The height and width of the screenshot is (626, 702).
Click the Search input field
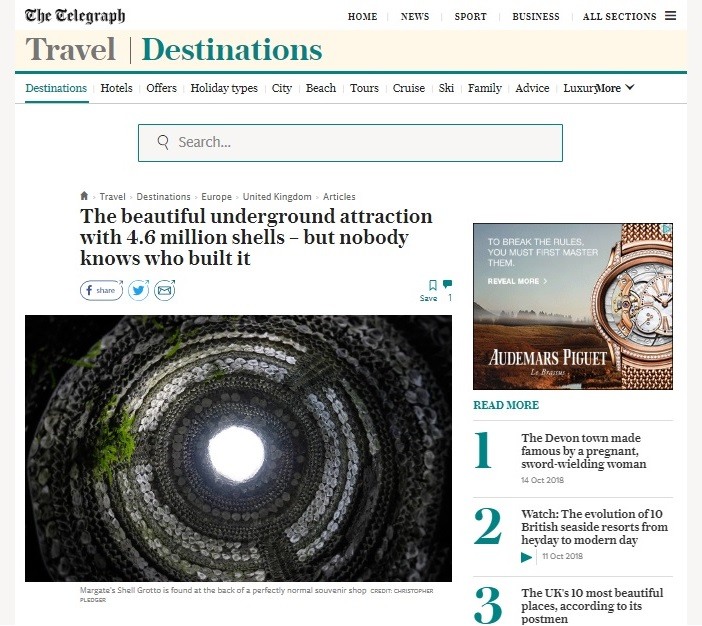(x=350, y=143)
